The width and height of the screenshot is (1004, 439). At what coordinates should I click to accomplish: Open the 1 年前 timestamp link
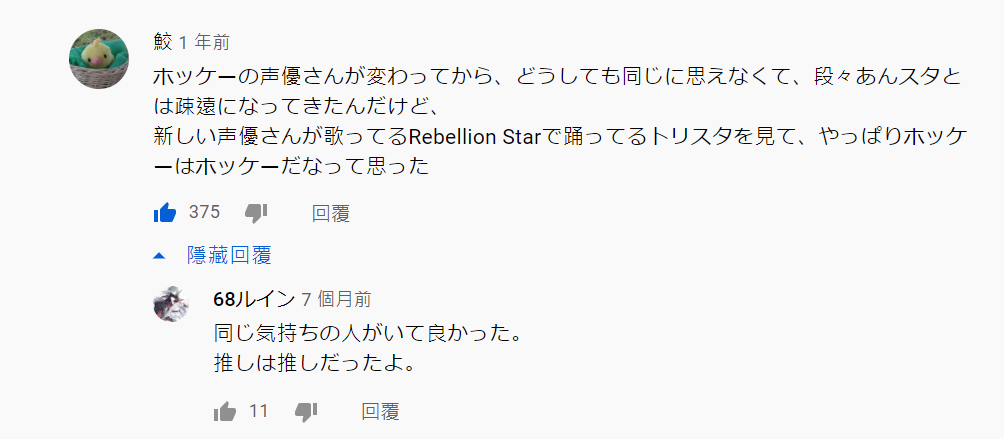click(204, 43)
